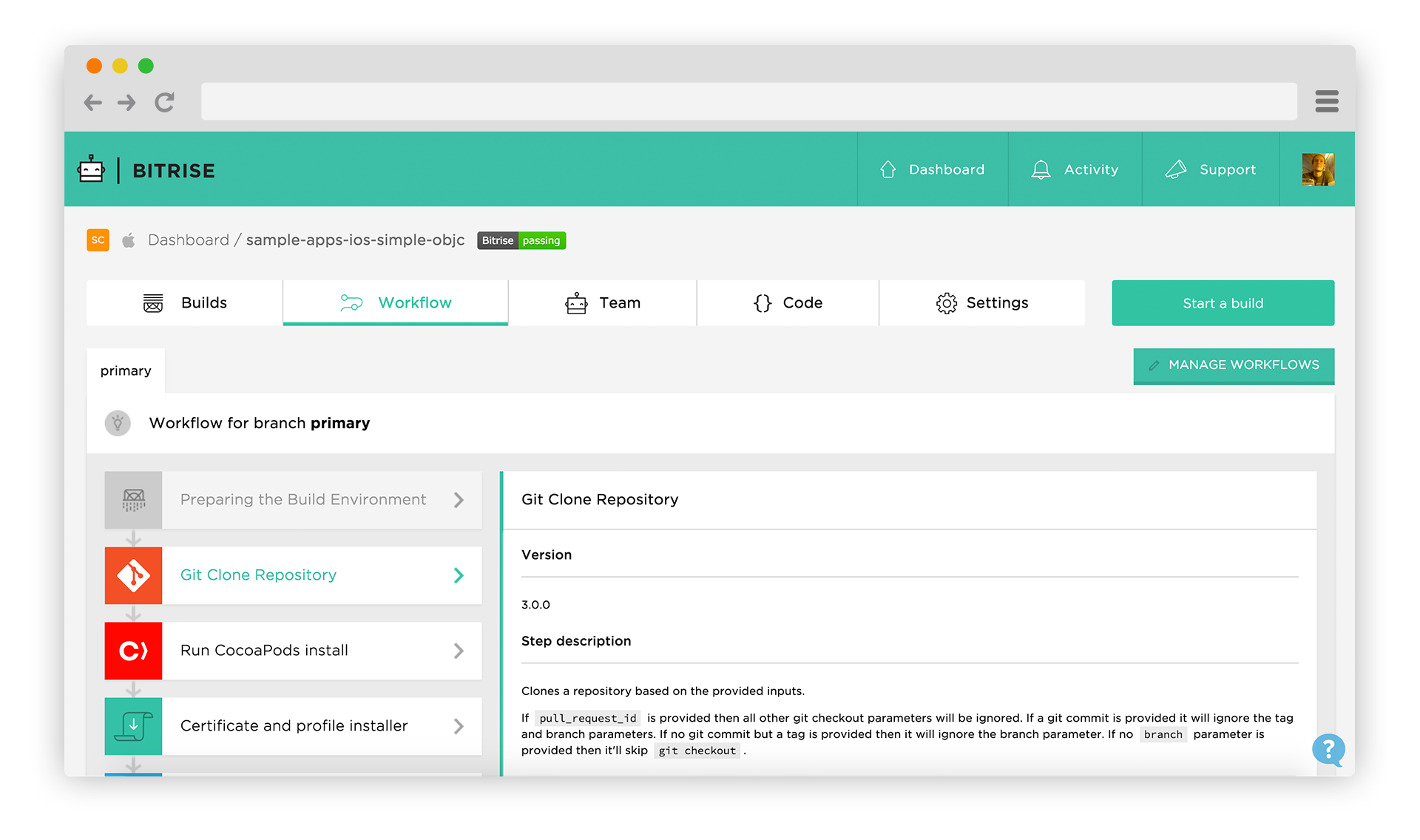Click the browser address bar

[748, 101]
